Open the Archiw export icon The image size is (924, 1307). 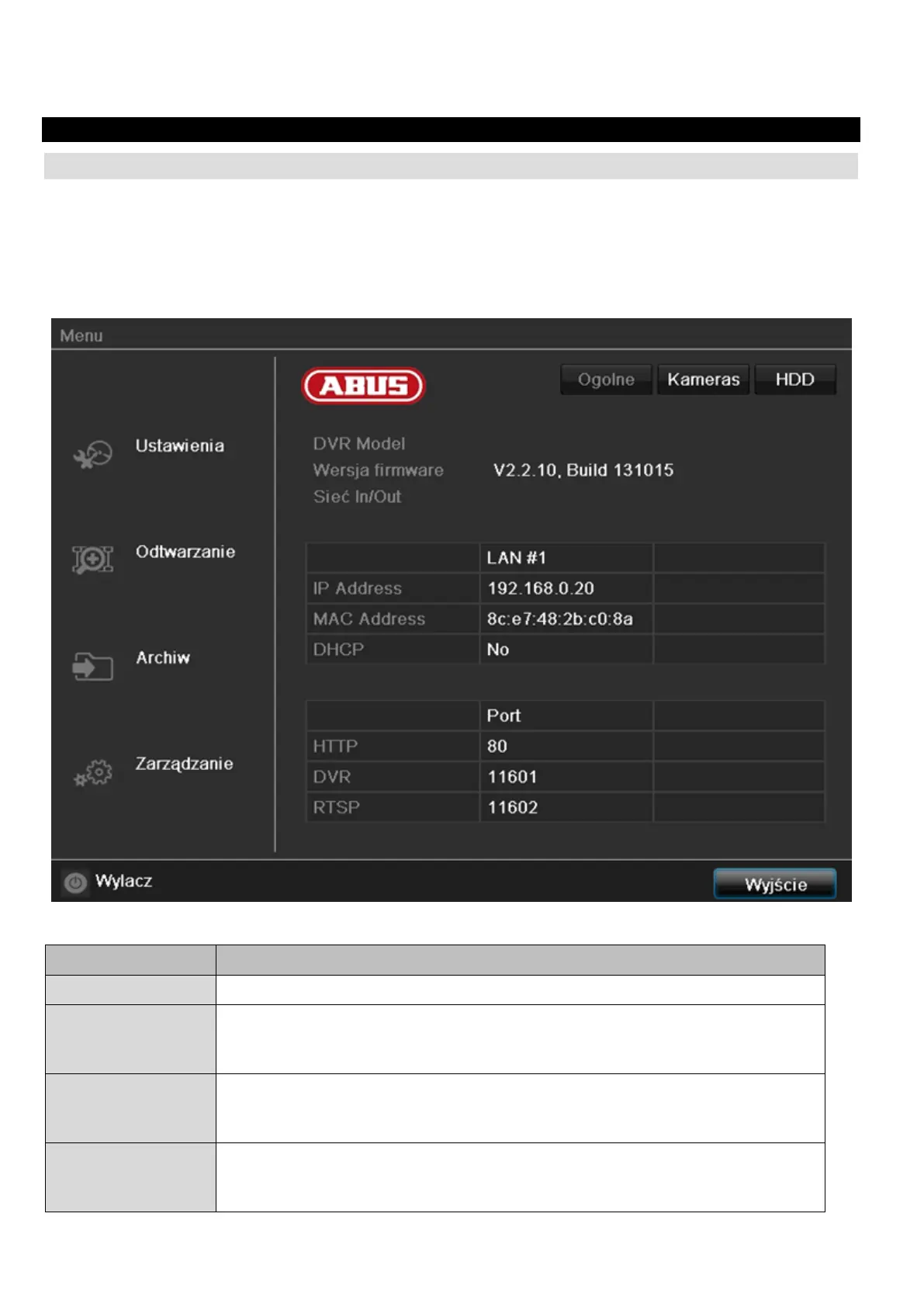pos(92,666)
